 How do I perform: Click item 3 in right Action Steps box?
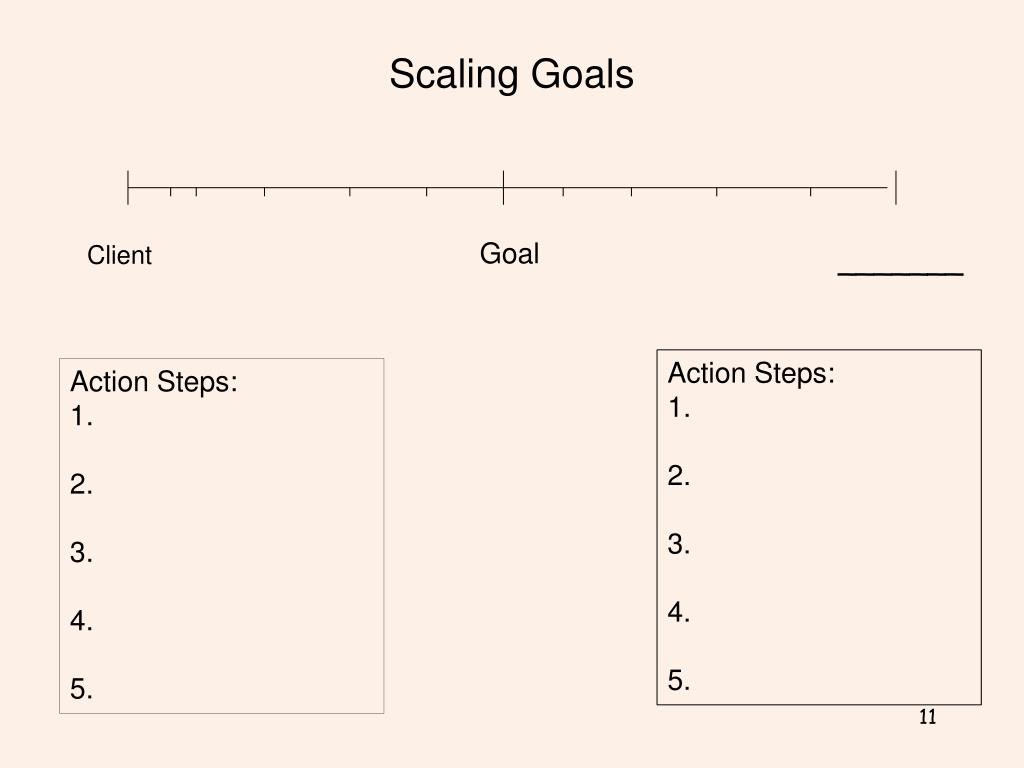pyautogui.click(x=679, y=544)
